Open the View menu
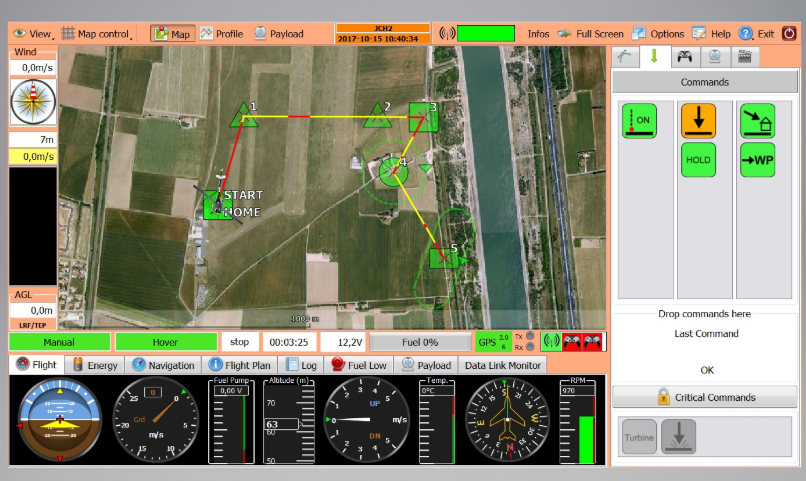The image size is (806, 481). pos(33,34)
